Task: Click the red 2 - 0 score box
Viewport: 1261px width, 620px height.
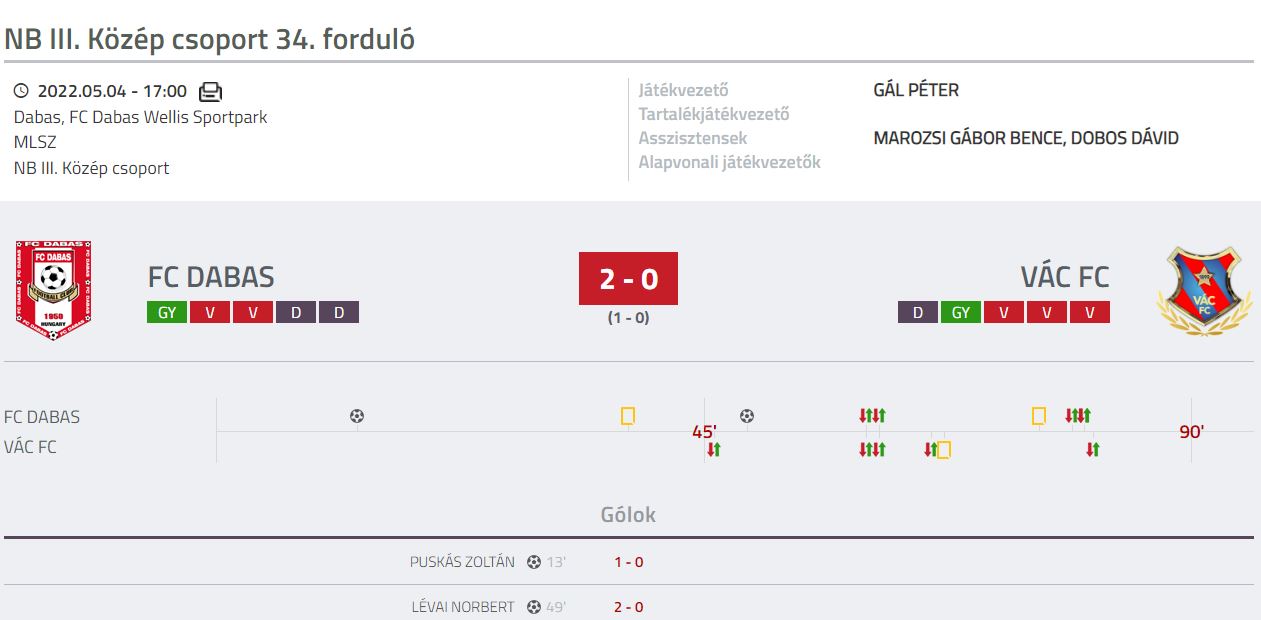Action: (x=628, y=278)
